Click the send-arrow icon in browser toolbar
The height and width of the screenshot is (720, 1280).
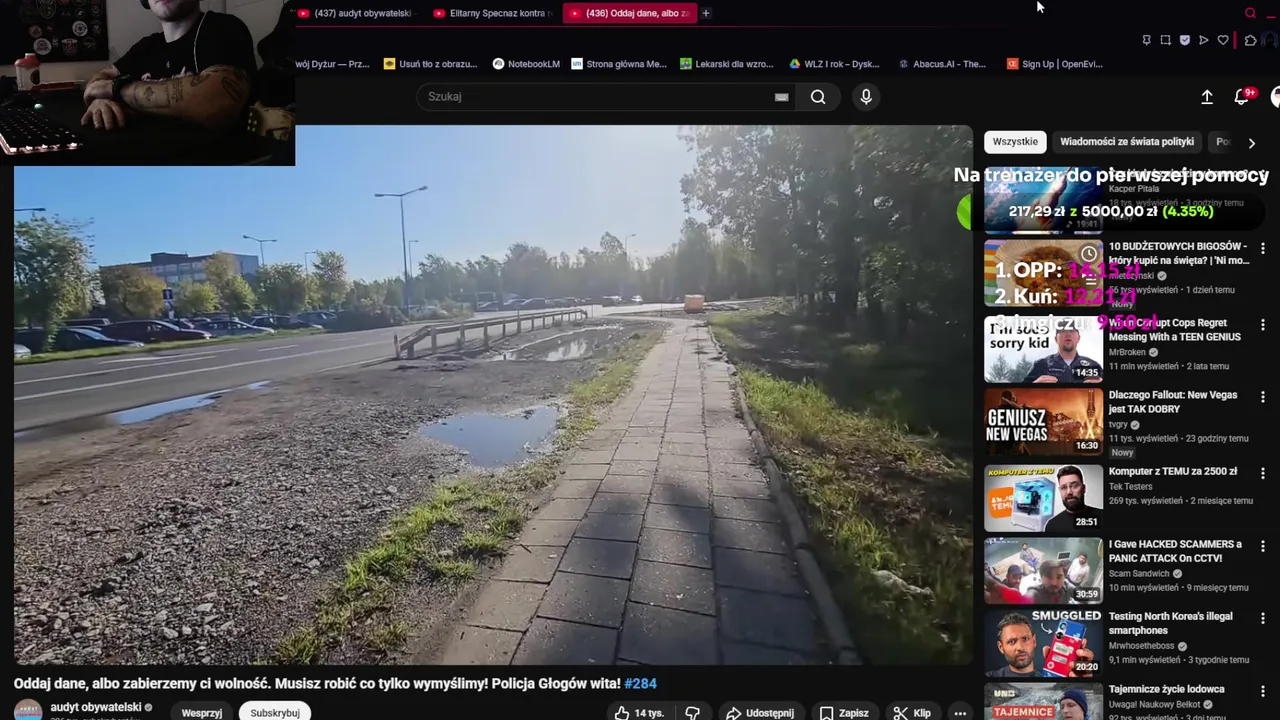(x=1203, y=40)
